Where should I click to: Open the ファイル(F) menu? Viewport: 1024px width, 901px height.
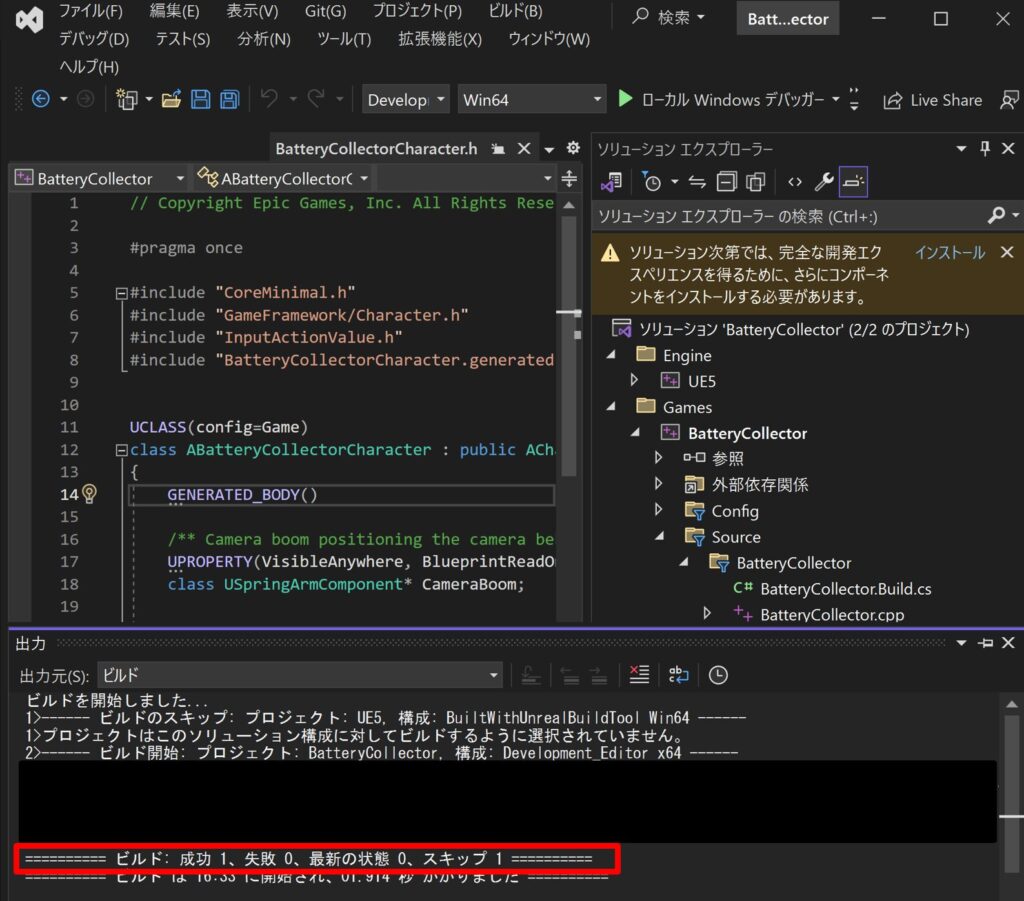point(91,11)
